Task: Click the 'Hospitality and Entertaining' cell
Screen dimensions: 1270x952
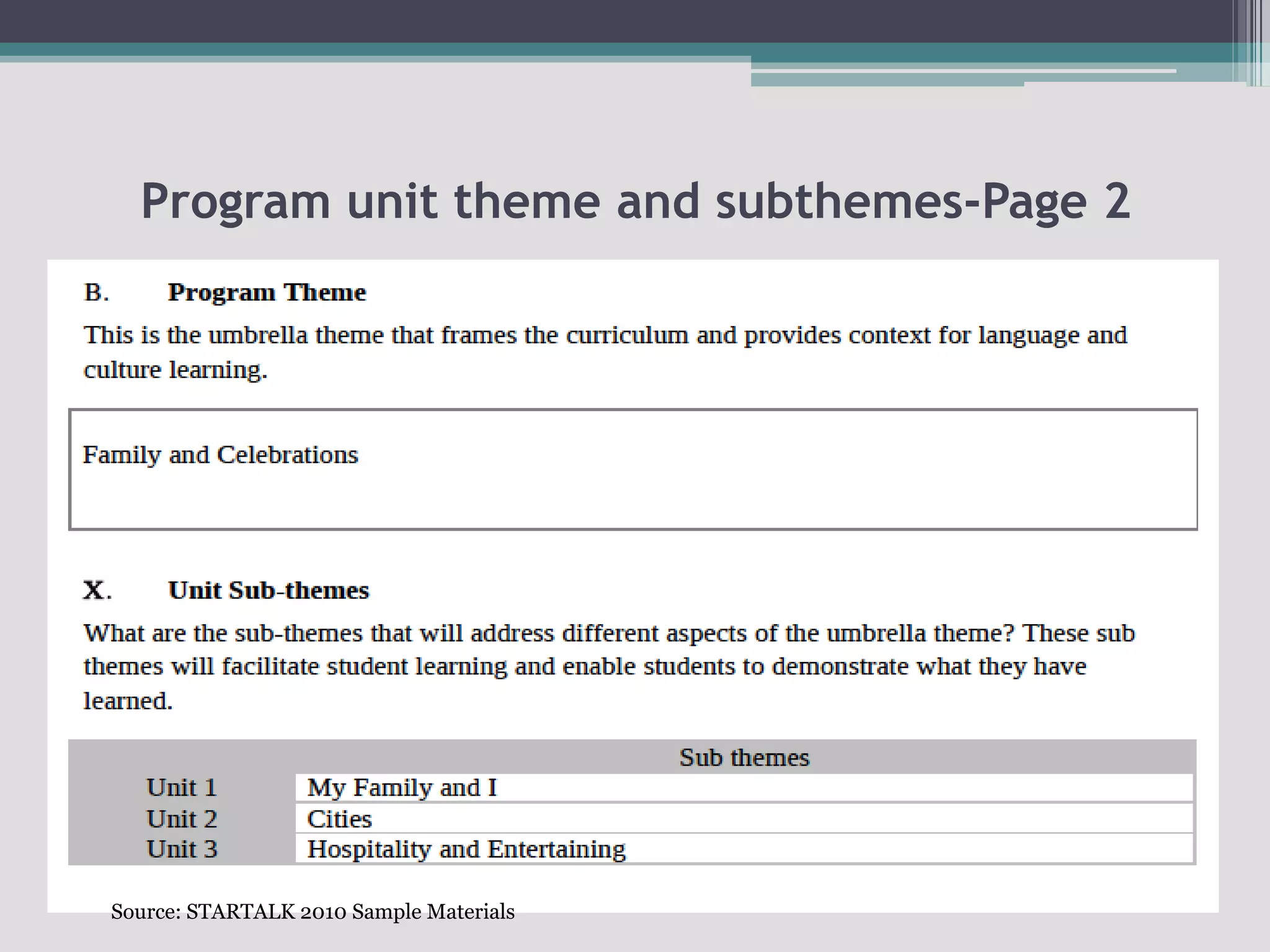Action: 744,849
